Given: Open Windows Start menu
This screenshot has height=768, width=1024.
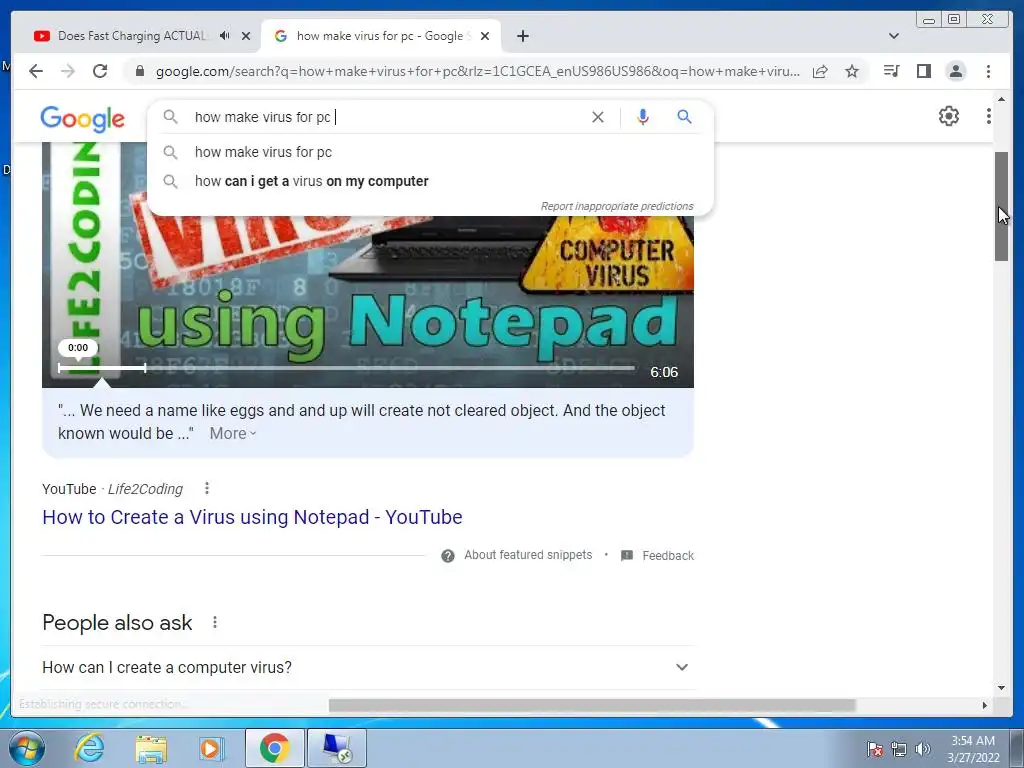Looking at the screenshot, I should (x=27, y=748).
